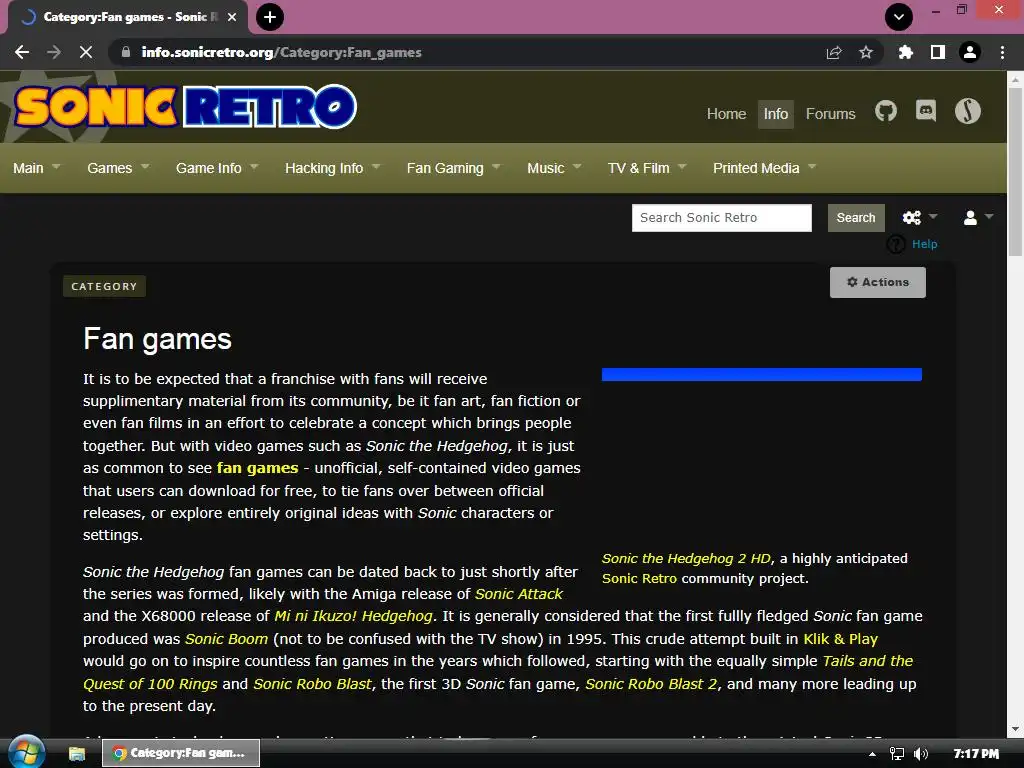Open Tails and the Quest of 100 Rings link
Image resolution: width=1024 pixels, height=768 pixels.
coord(867,661)
